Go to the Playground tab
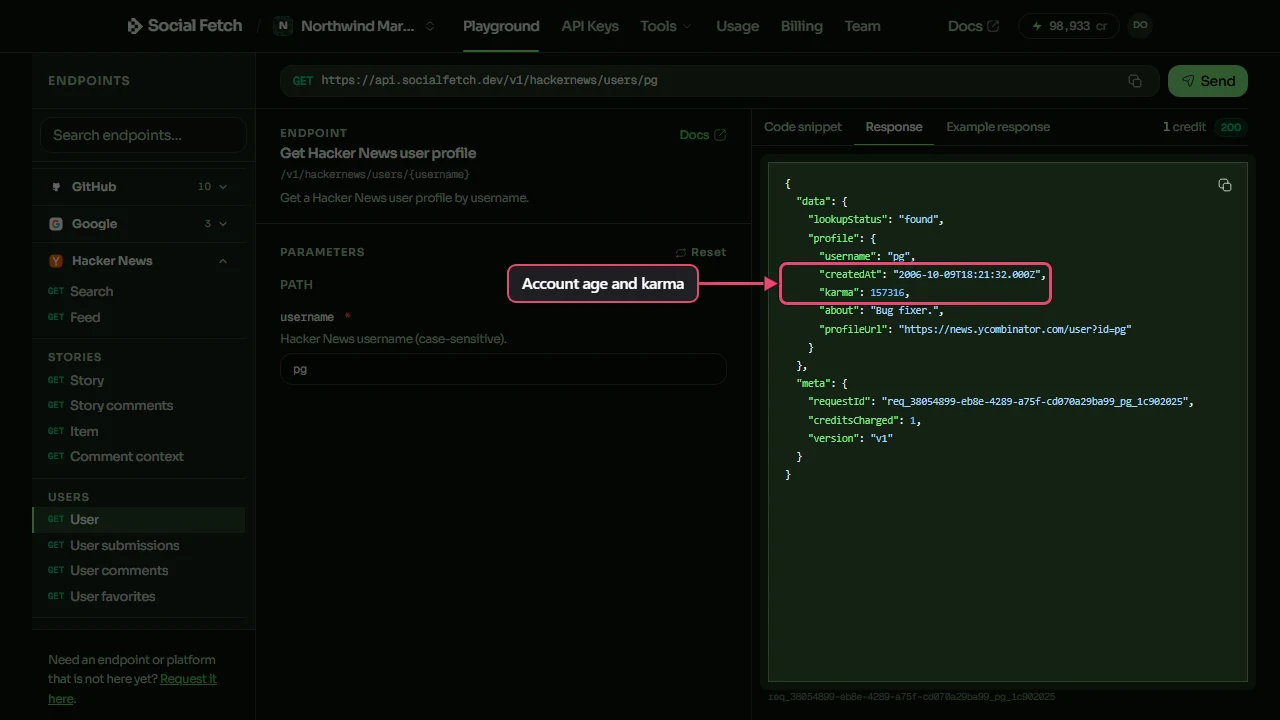Viewport: 1280px width, 720px height. coord(501,26)
